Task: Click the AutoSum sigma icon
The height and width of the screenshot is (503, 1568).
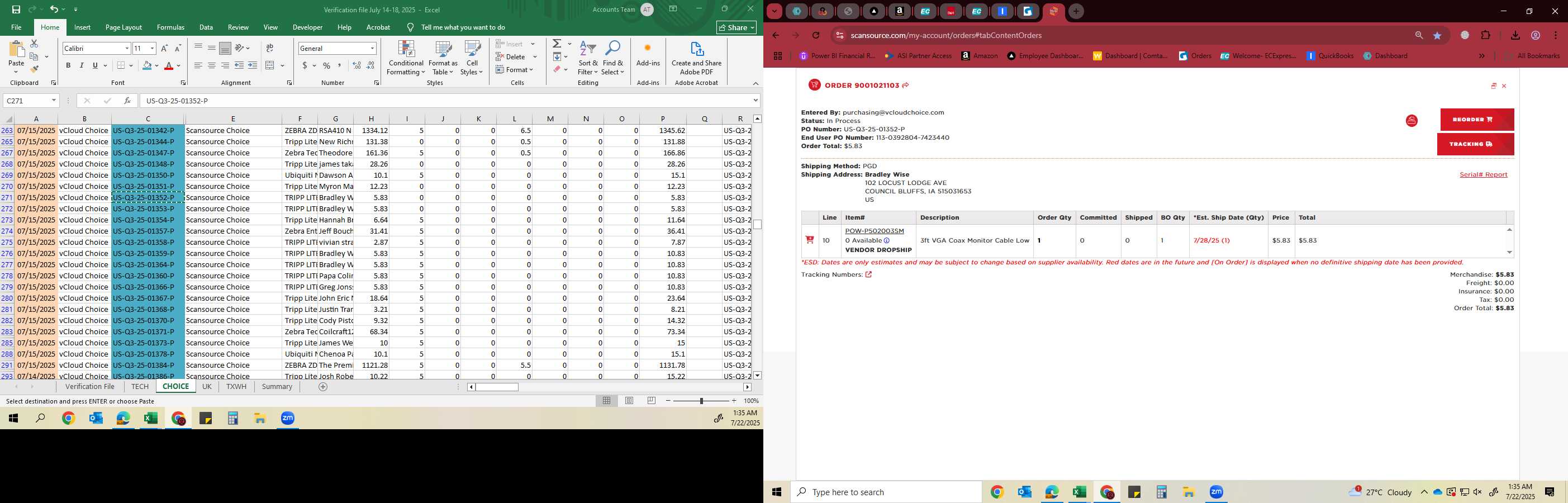Action: click(x=557, y=44)
